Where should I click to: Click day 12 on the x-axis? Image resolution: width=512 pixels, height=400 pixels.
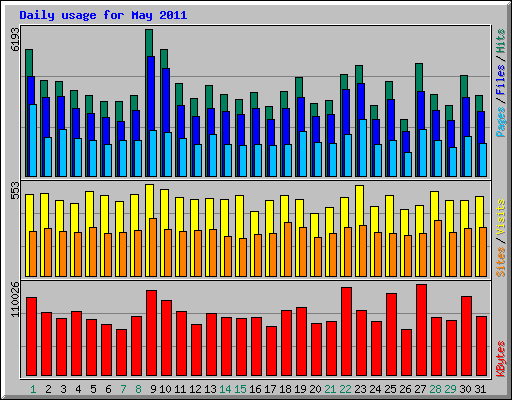pos(195,389)
